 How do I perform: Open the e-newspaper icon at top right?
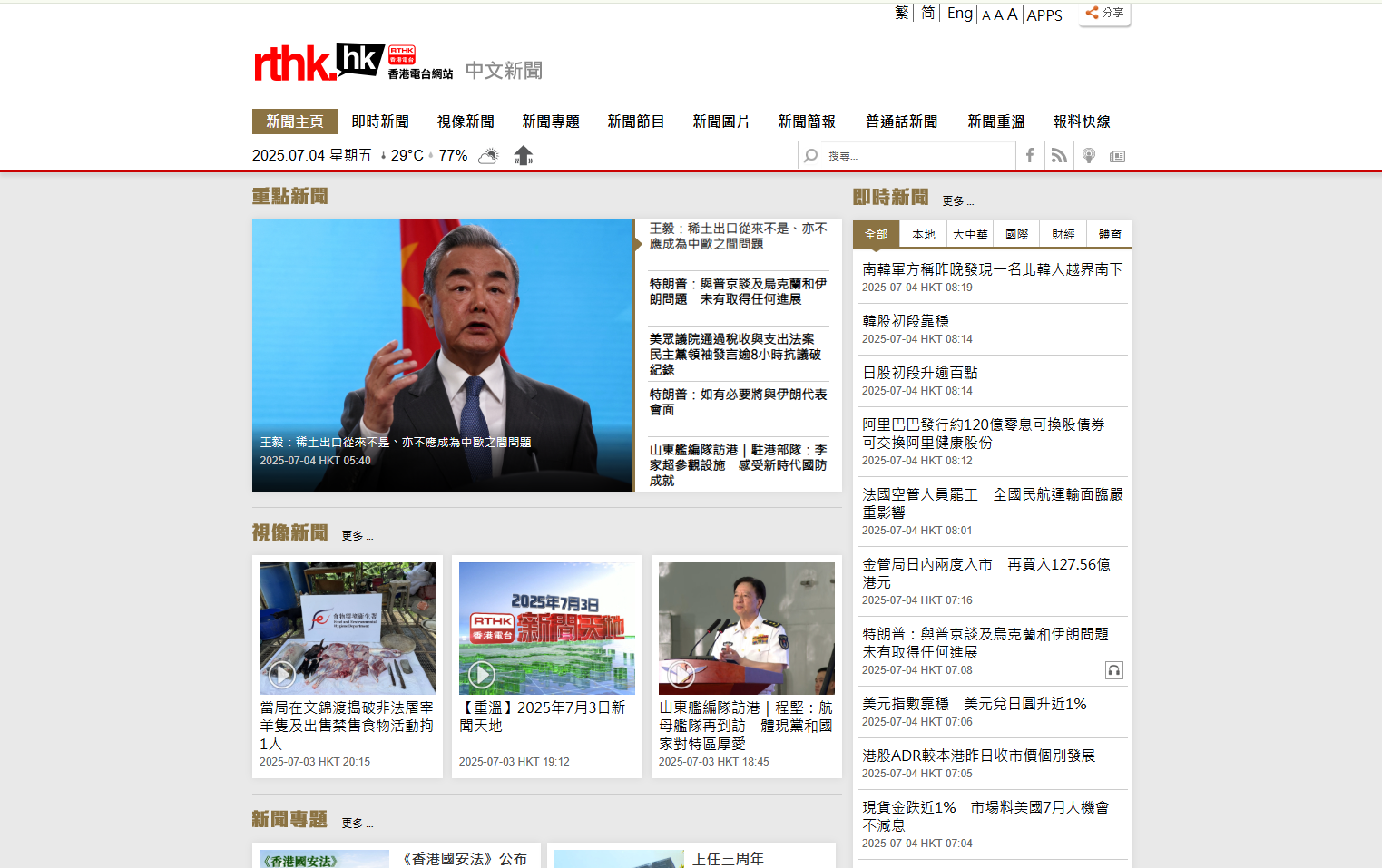[x=1117, y=155]
